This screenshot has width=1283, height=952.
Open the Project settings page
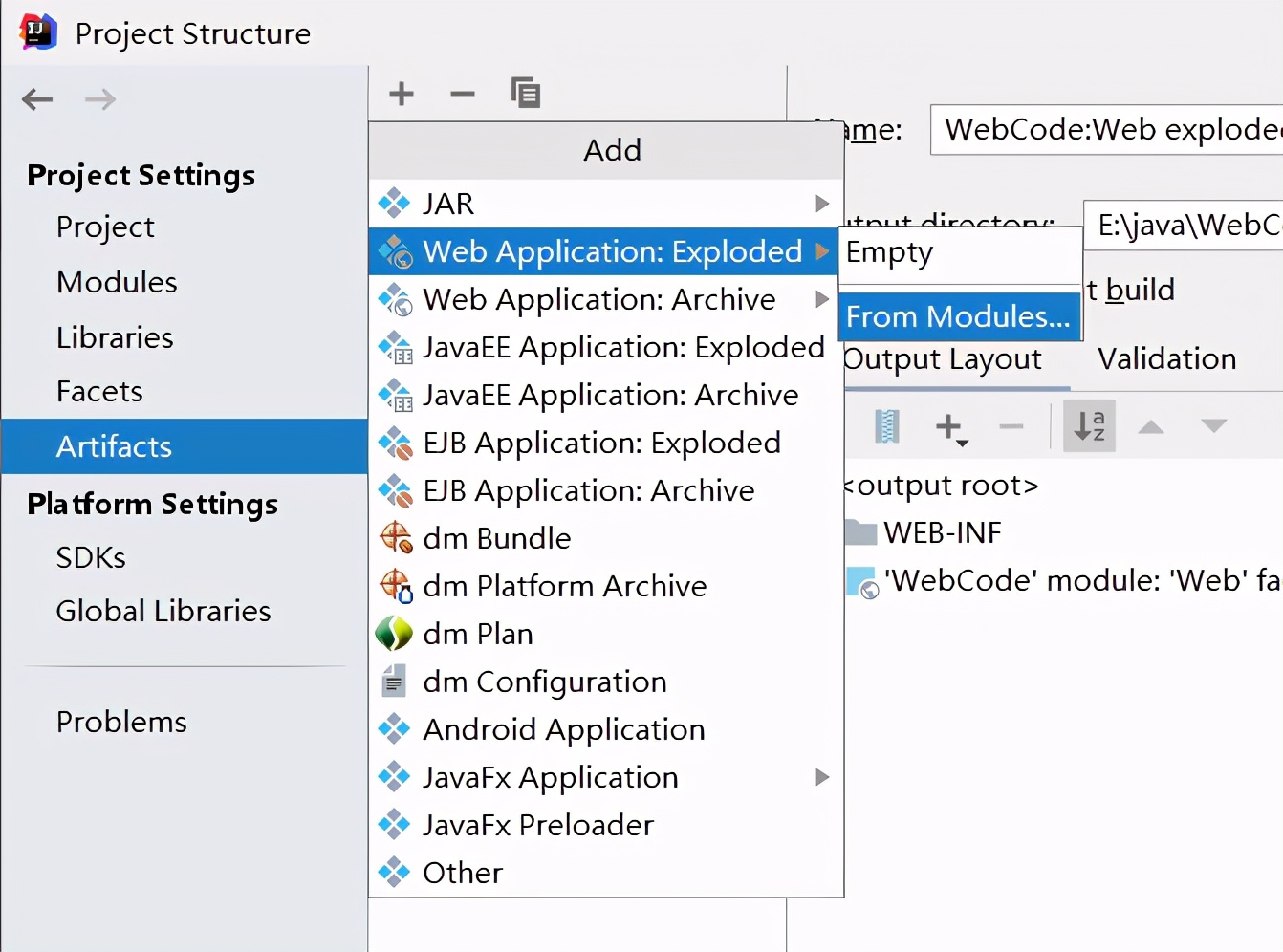[105, 227]
